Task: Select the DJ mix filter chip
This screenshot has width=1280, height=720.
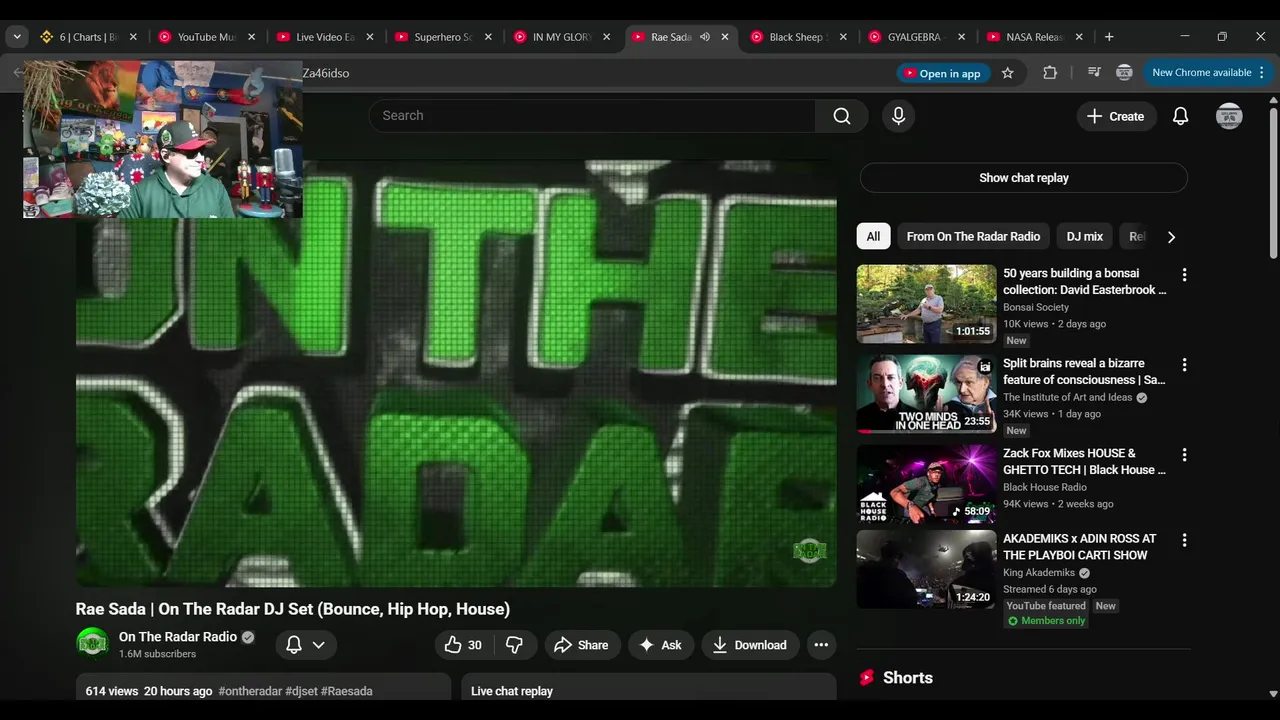Action: pyautogui.click(x=1084, y=237)
